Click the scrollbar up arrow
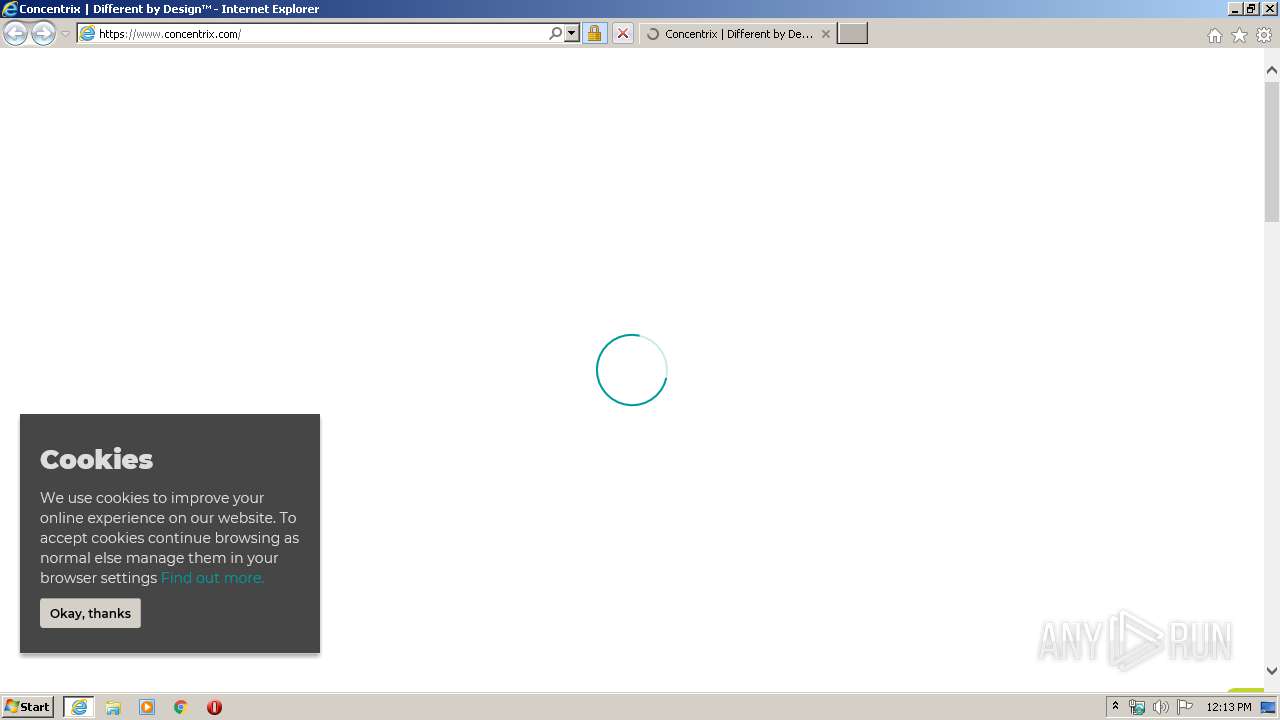The width and height of the screenshot is (1280, 720). pos(1272,70)
